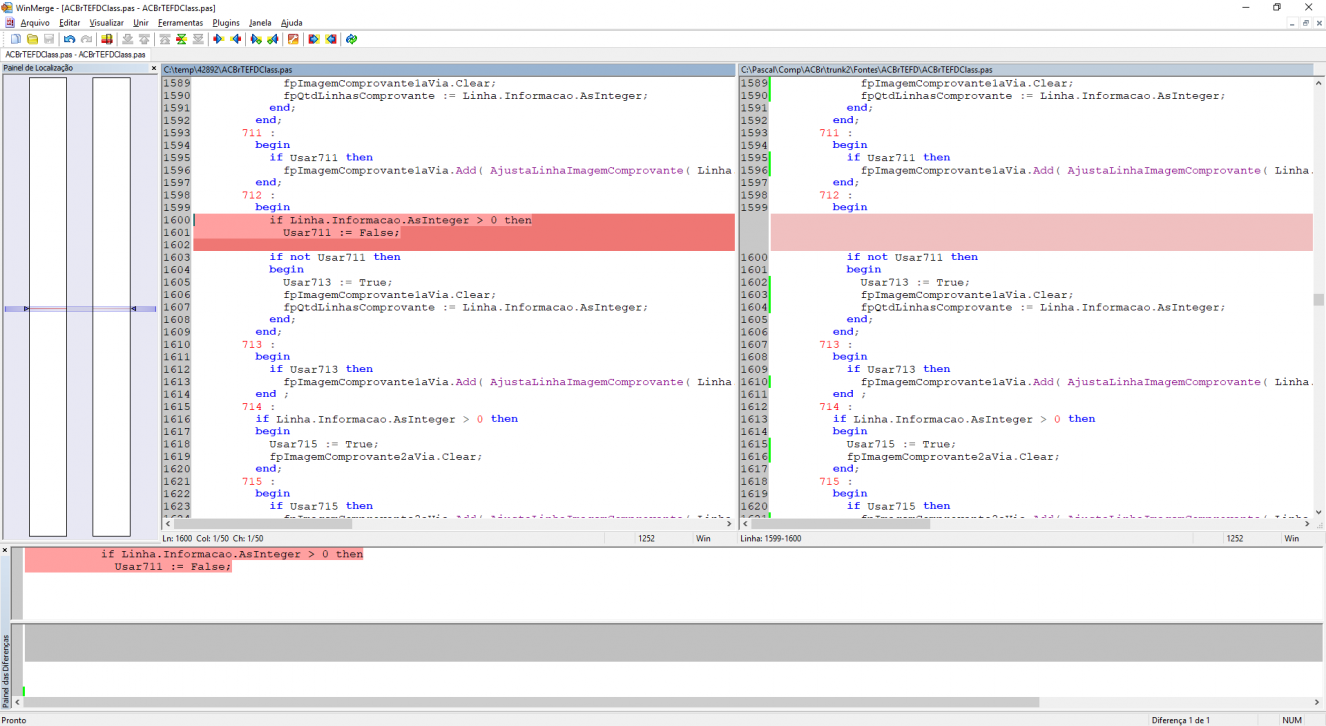
Task: Click 'Usar713 := True;' in right pane
Action: click(x=915, y=282)
